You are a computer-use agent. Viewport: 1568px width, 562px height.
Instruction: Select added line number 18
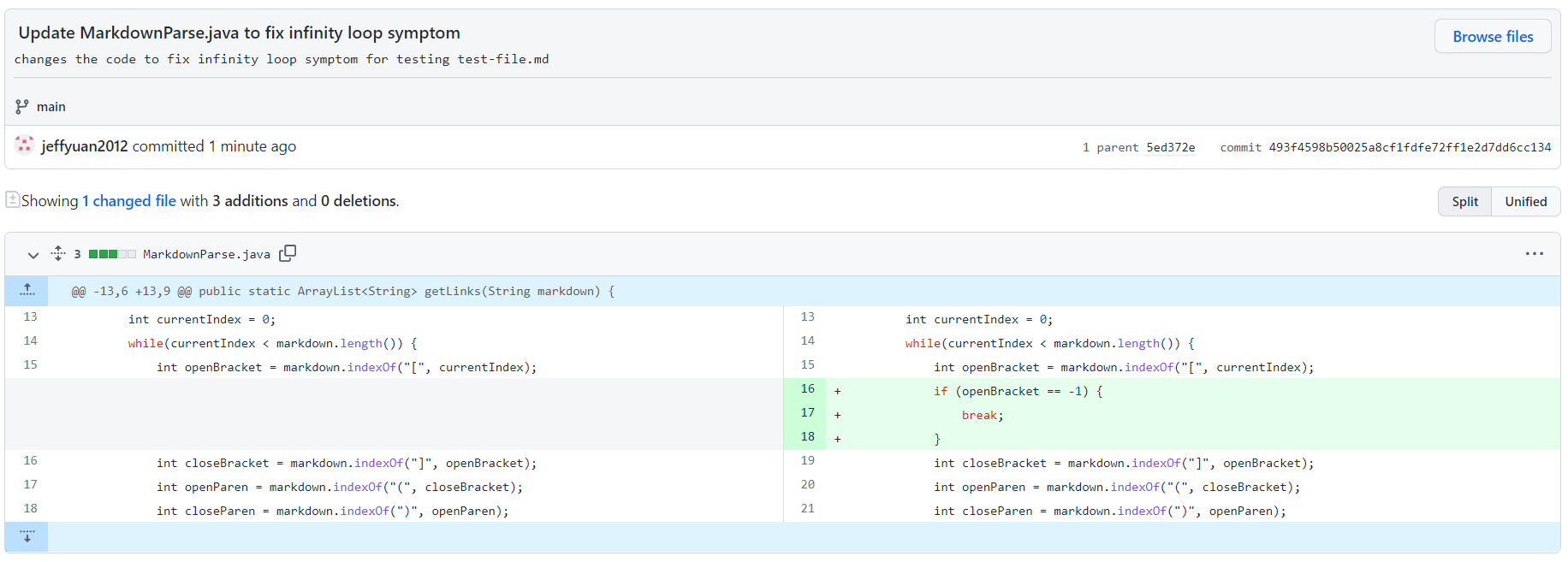[807, 437]
